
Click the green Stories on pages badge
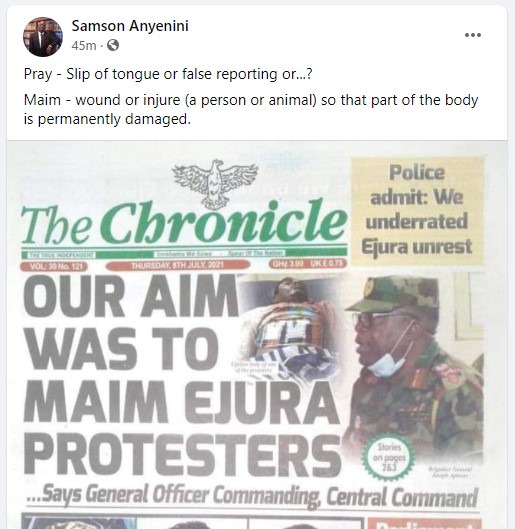[389, 457]
